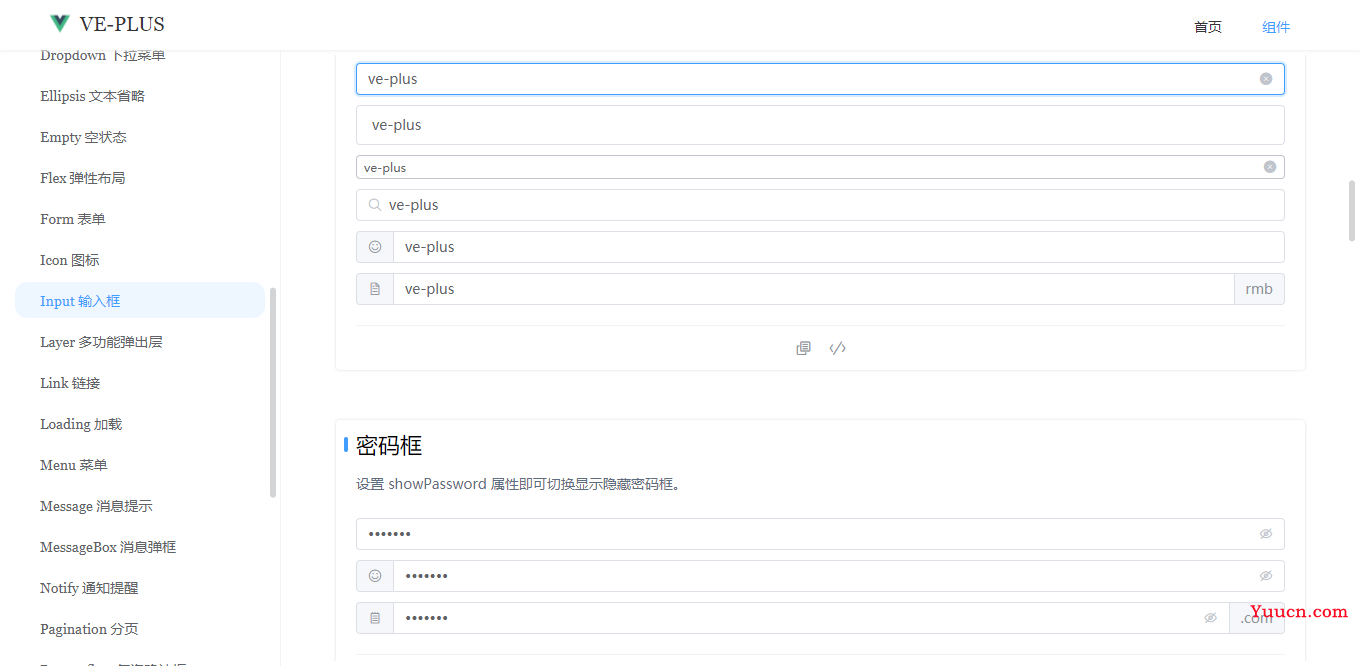Select Empty 空状态 in the sidebar

(140, 137)
